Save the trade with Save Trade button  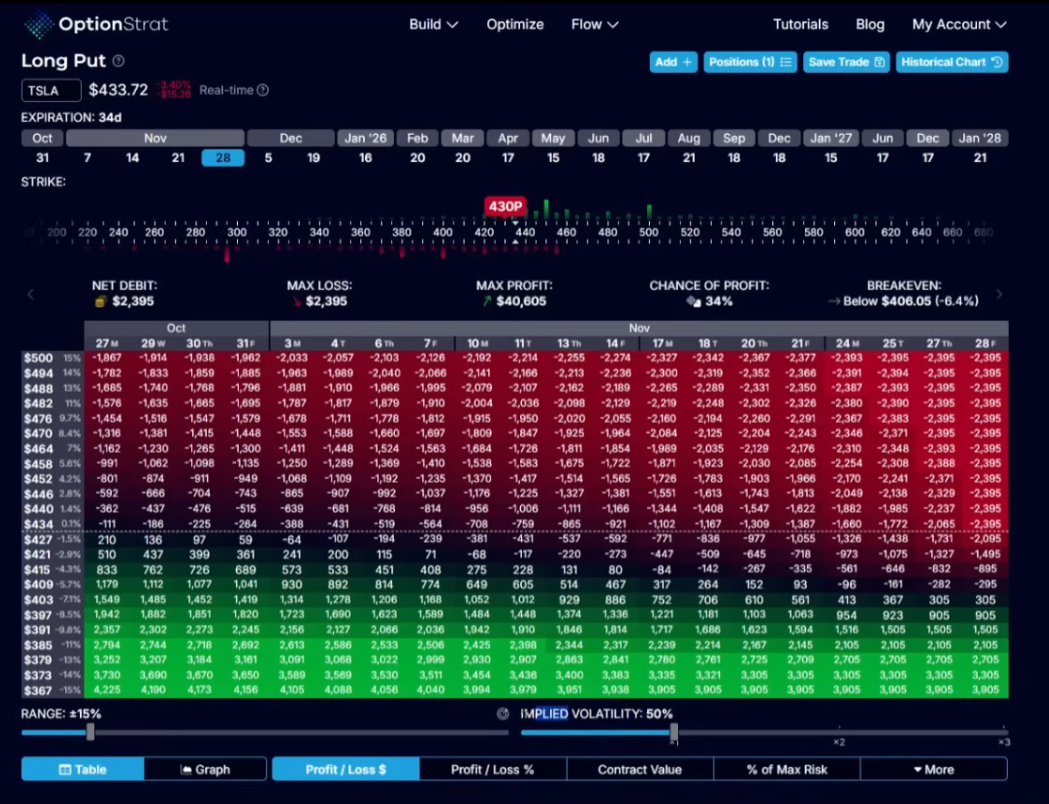pyautogui.click(x=846, y=62)
